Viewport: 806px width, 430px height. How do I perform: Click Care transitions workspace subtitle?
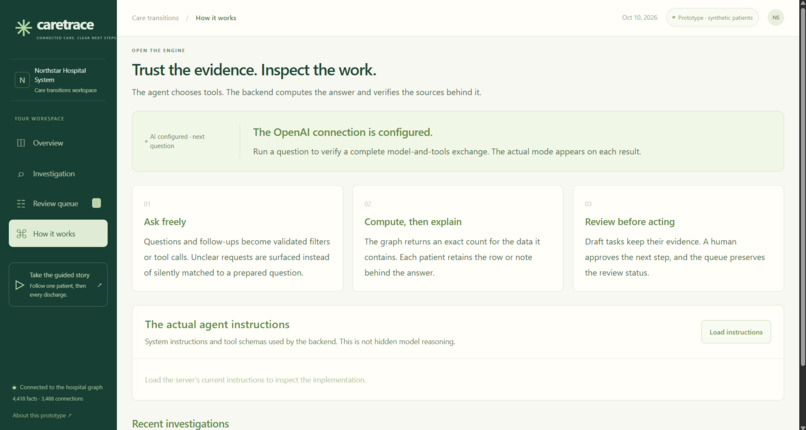[65, 90]
